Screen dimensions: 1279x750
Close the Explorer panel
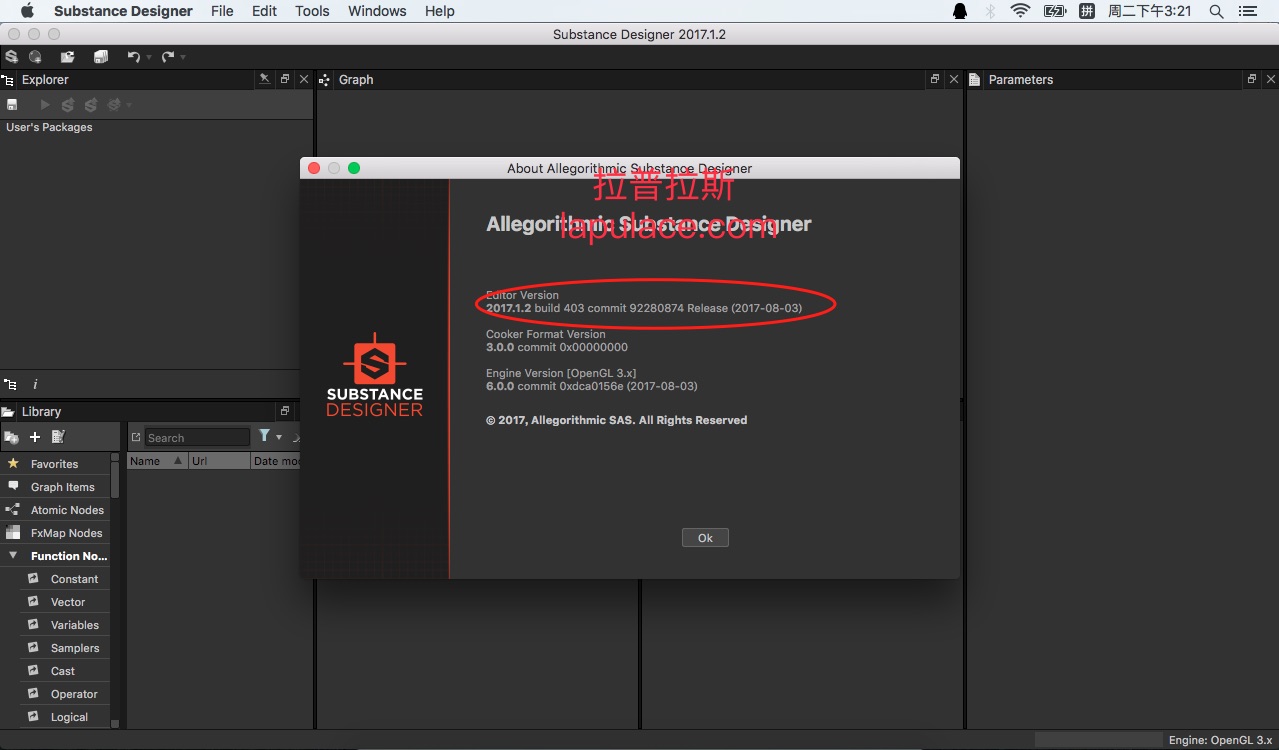point(304,79)
